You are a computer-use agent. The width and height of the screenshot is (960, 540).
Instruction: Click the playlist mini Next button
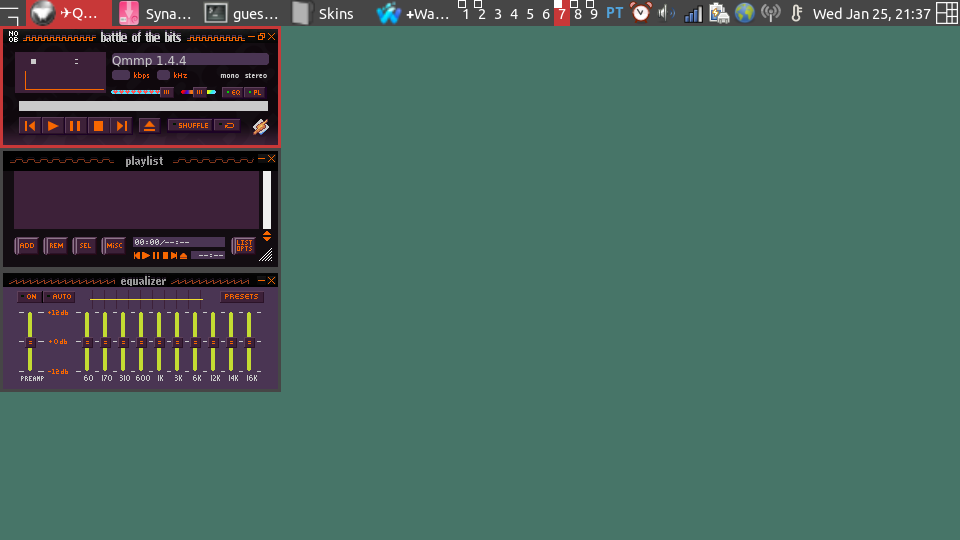point(174,255)
